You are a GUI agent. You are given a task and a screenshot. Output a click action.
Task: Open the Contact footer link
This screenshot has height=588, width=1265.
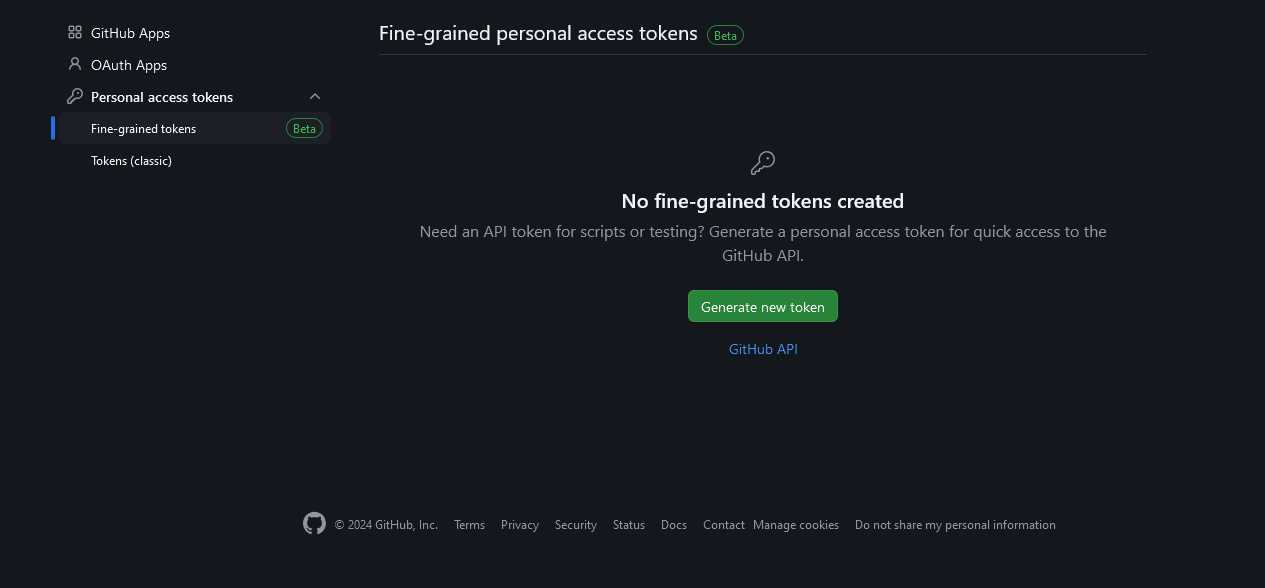click(x=723, y=525)
